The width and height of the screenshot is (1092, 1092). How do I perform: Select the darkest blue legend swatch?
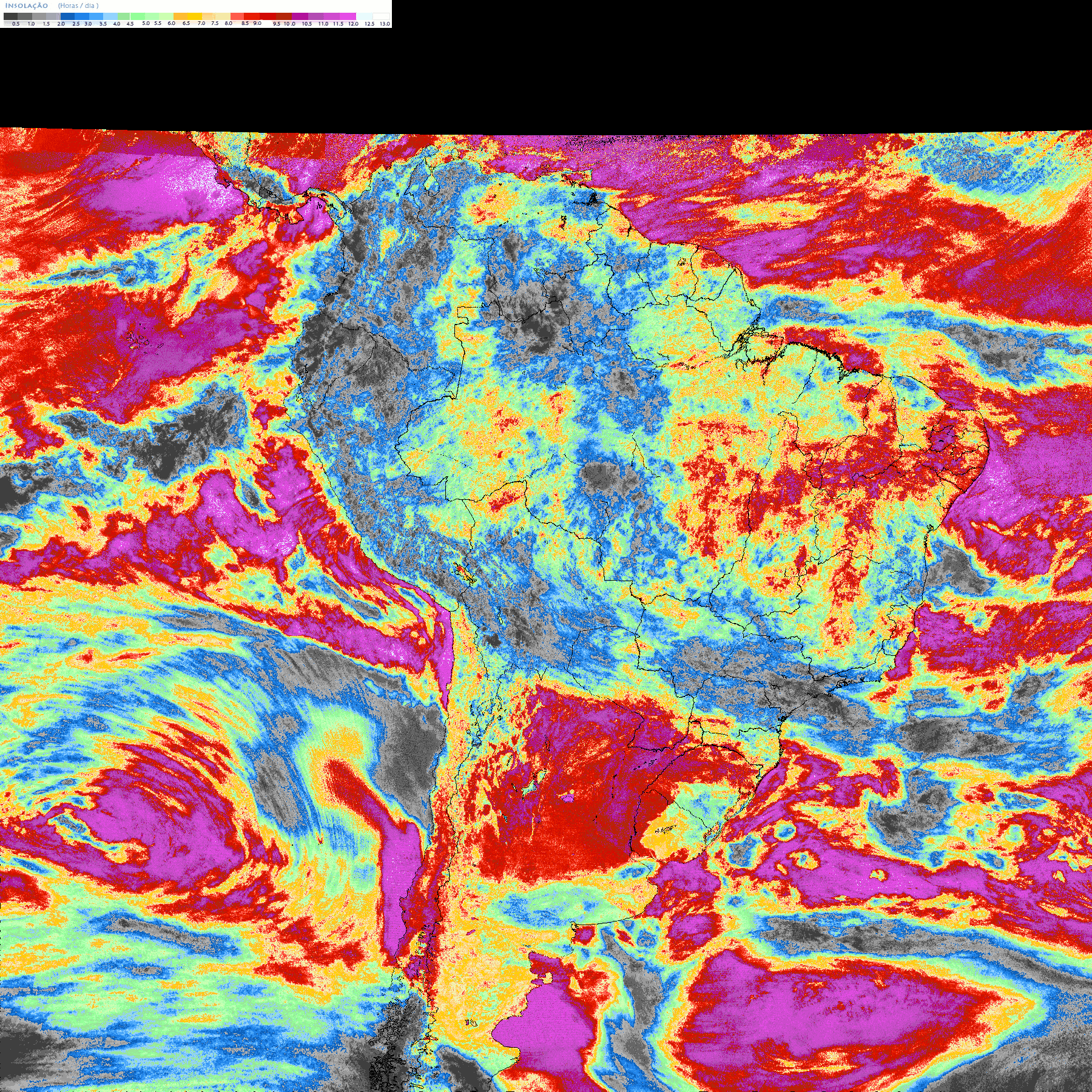[x=67, y=16]
